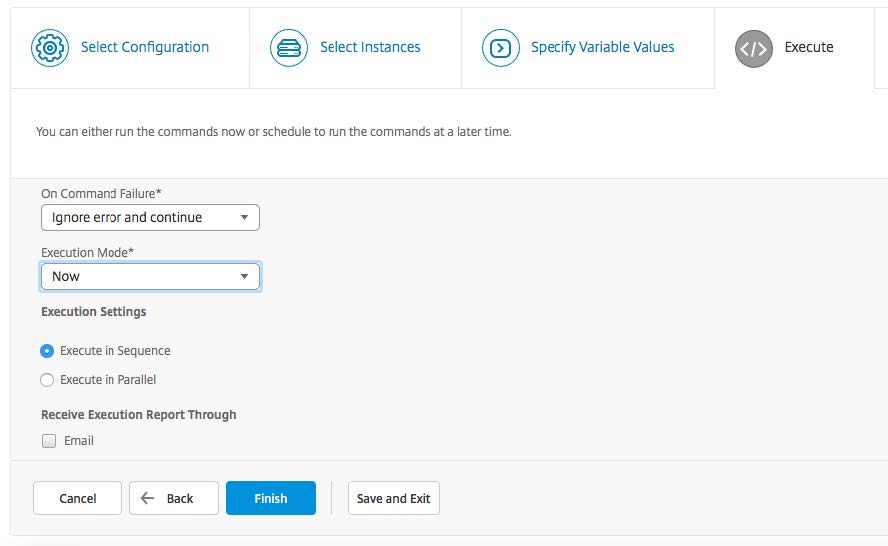Click the Specify Variable Values arrow icon
This screenshot has width=888, height=546.
pos(501,48)
